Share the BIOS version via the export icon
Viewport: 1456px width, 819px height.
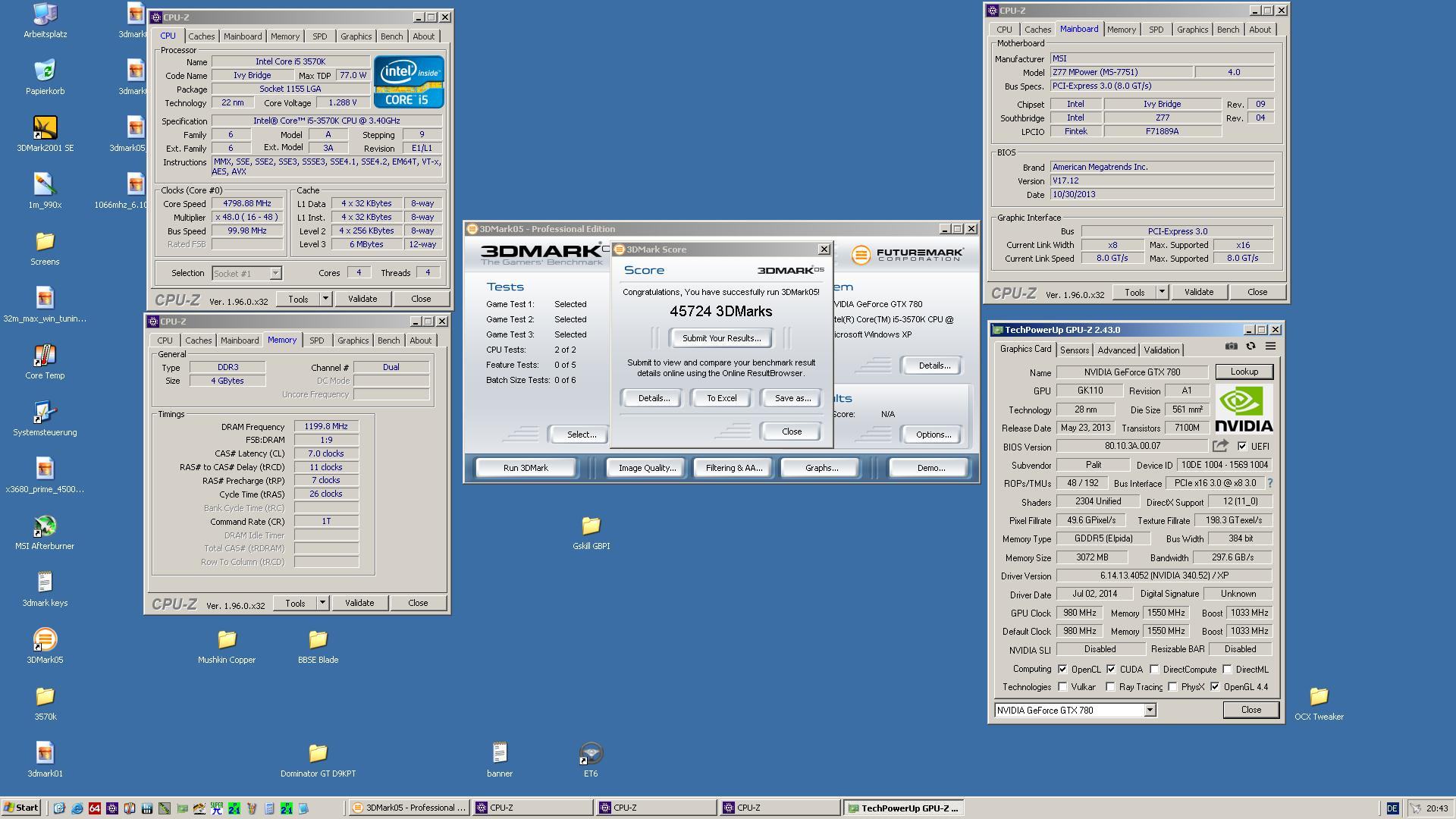coord(1220,446)
